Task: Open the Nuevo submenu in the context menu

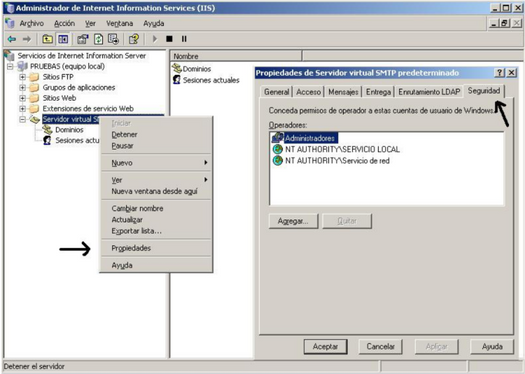Action: 157,163
